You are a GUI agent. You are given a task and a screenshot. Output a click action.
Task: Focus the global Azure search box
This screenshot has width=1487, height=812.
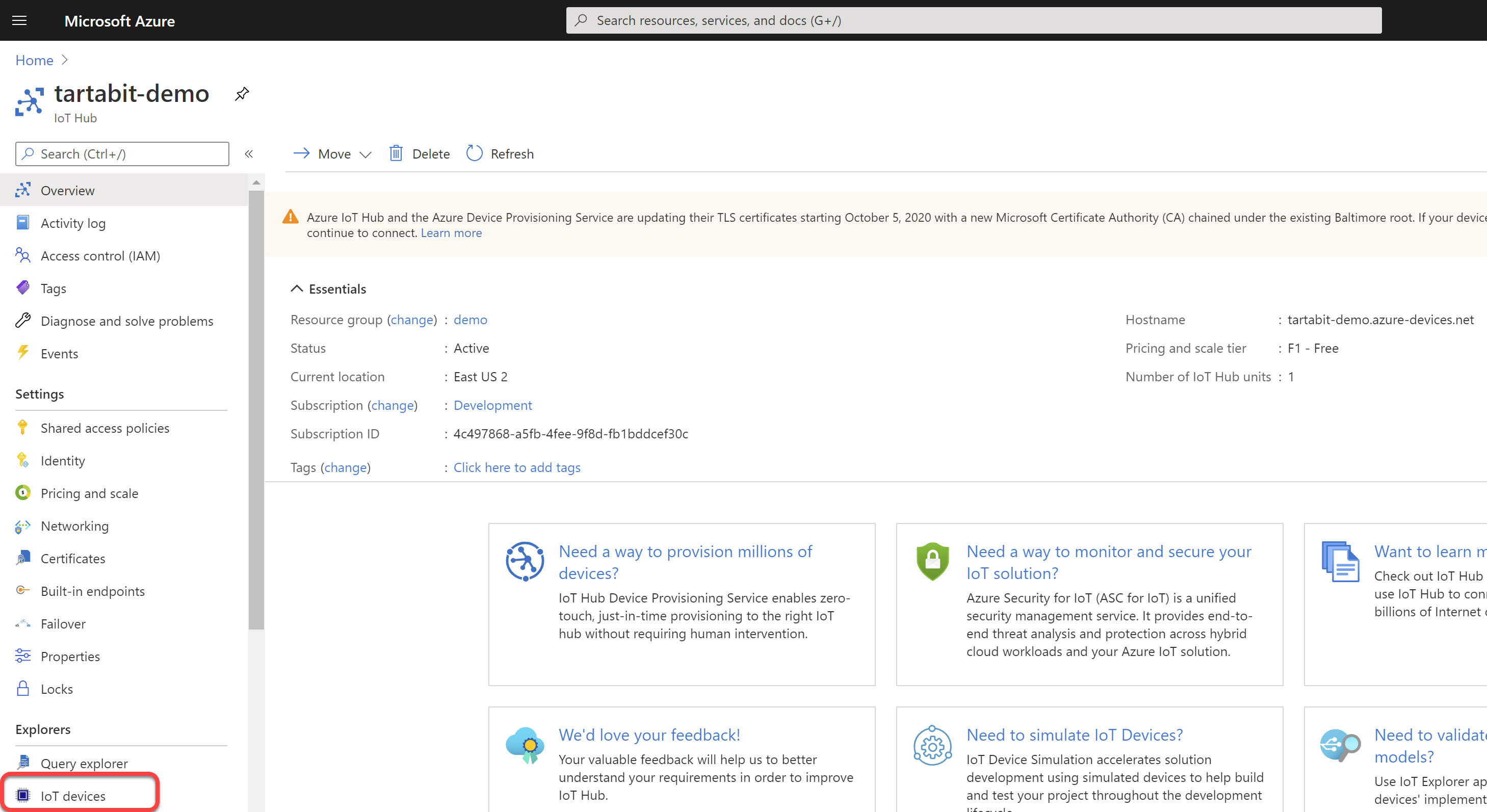[973, 20]
